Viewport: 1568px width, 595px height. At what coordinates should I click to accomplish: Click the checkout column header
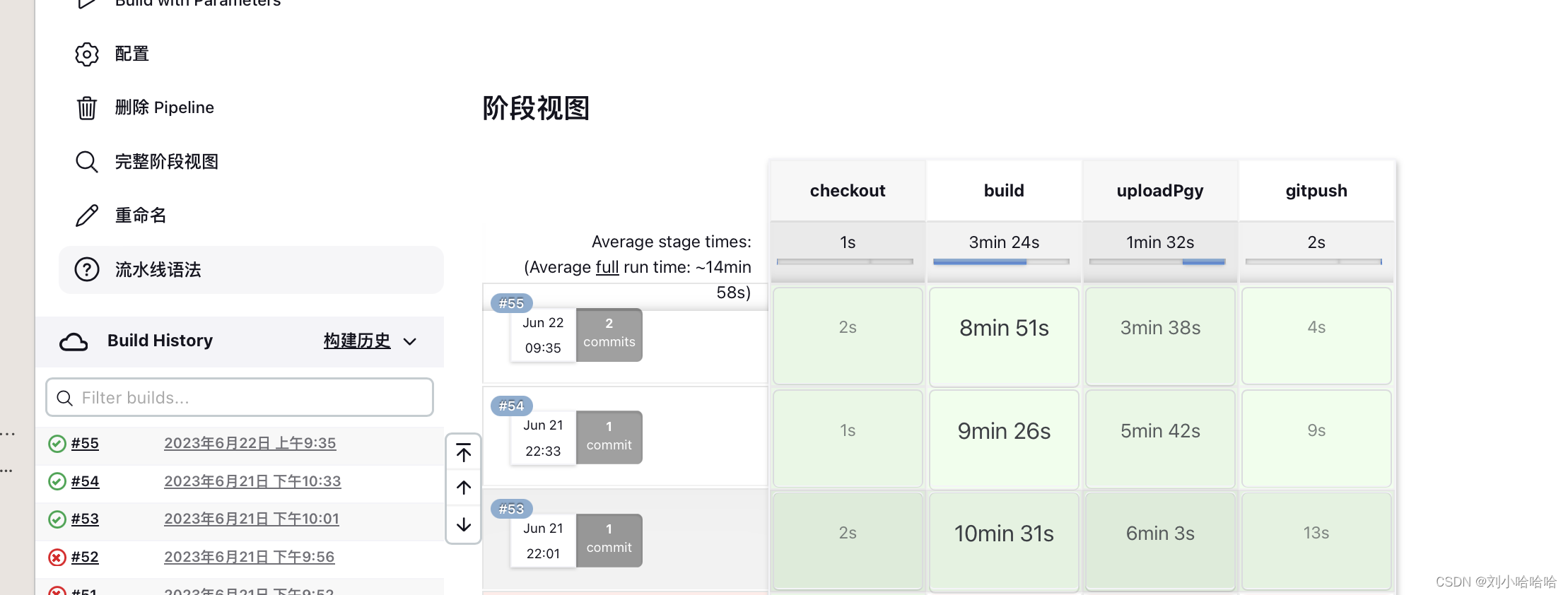848,191
